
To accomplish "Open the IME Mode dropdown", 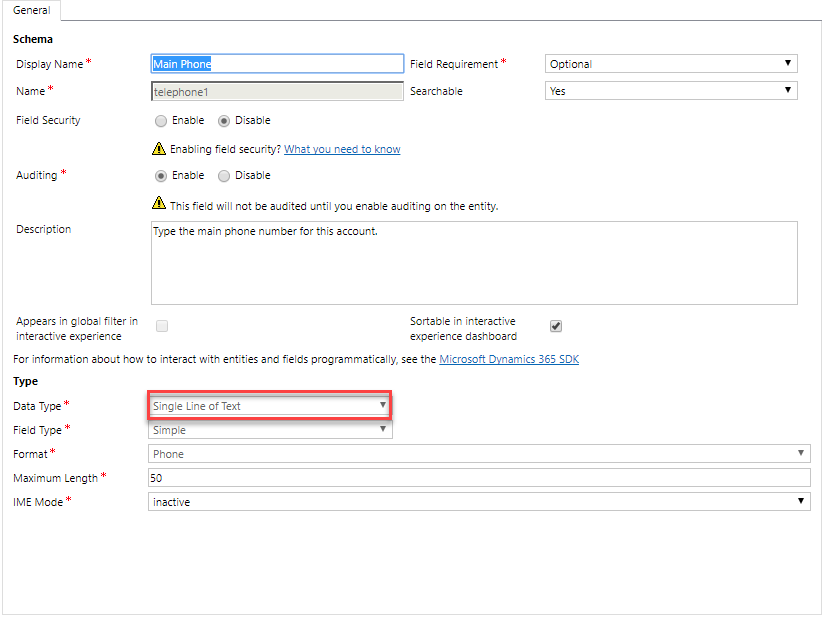I will click(478, 502).
